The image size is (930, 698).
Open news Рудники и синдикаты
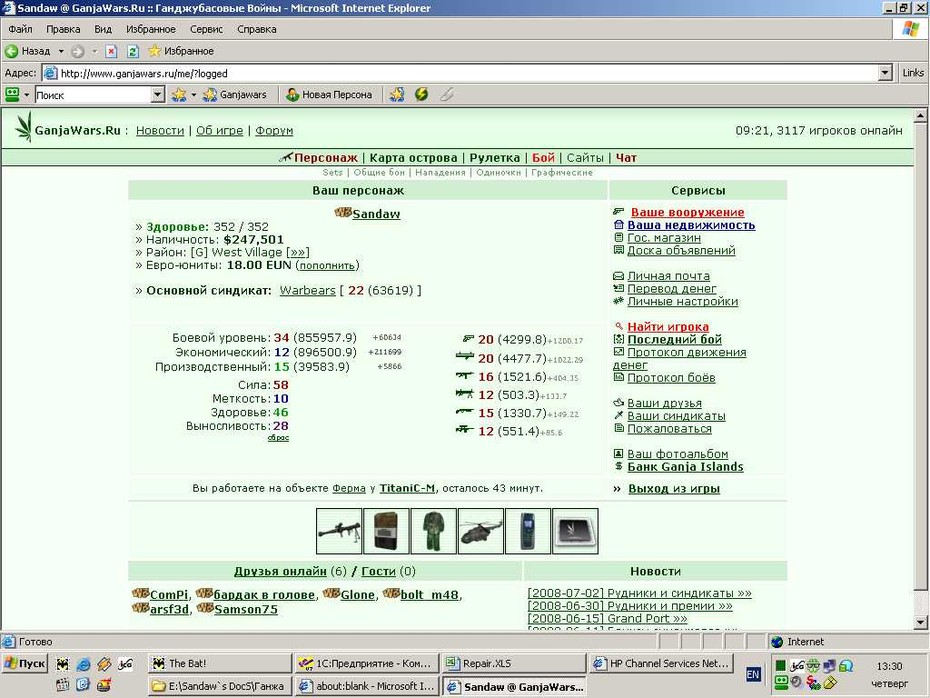[639, 593]
